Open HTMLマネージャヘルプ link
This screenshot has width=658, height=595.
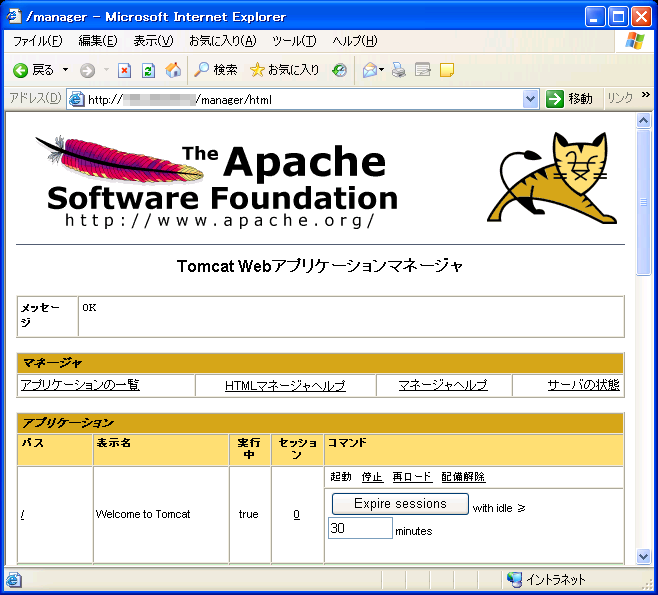285,385
